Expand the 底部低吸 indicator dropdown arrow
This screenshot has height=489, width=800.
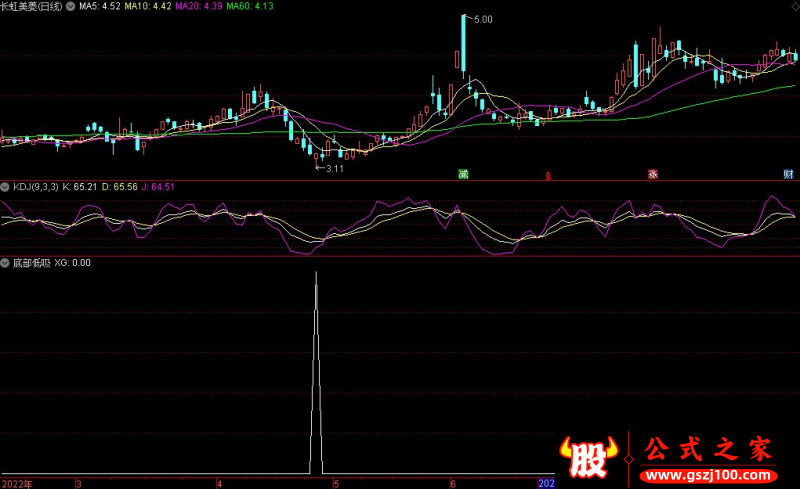(x=5, y=263)
